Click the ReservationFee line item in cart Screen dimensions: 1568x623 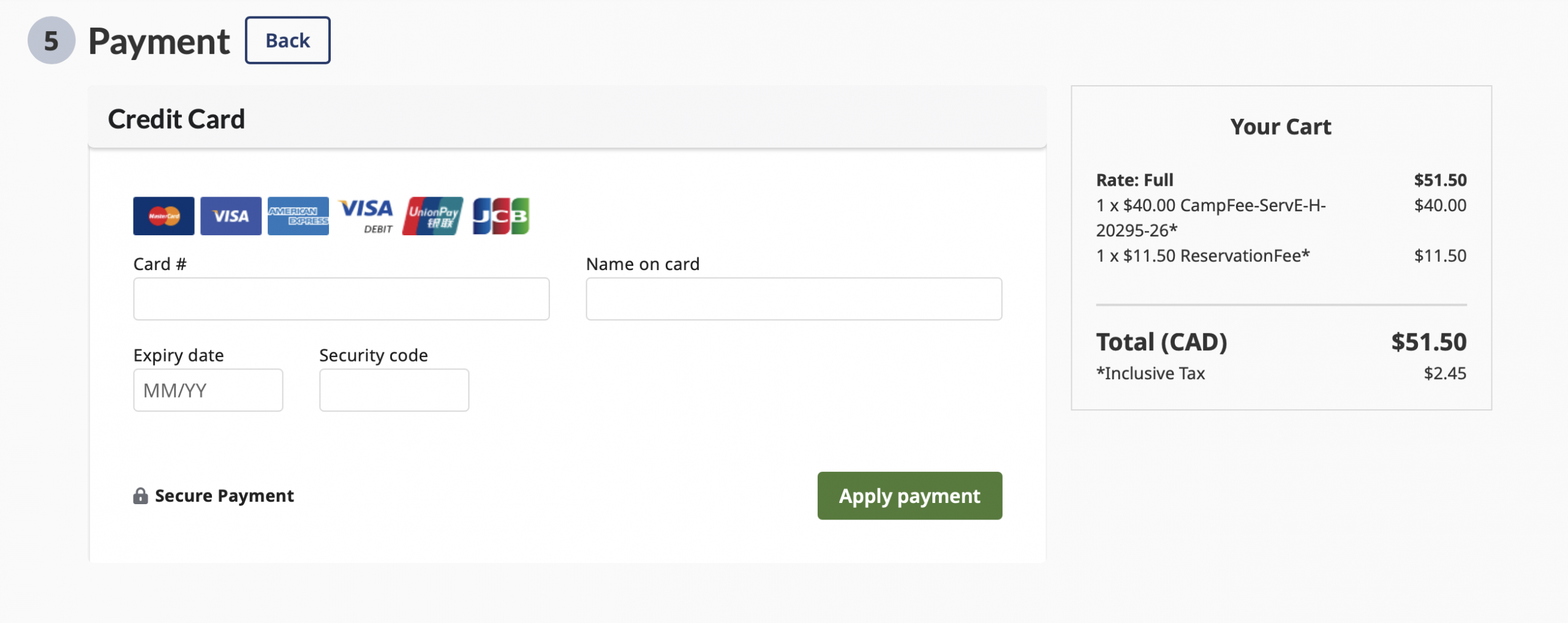(x=1202, y=255)
